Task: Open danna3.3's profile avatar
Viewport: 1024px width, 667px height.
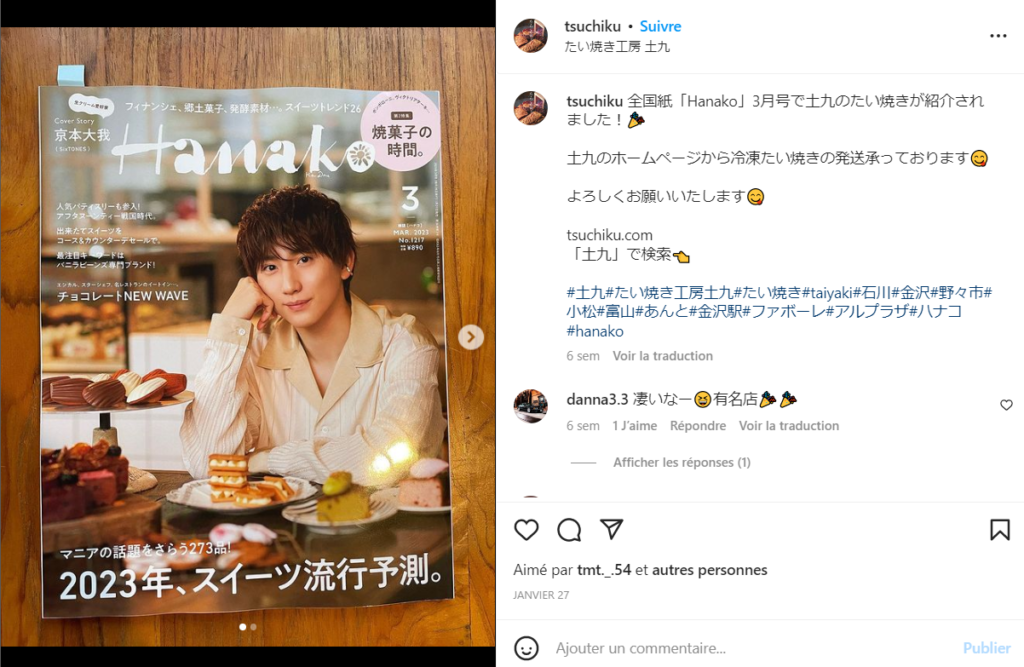Action: [x=531, y=406]
